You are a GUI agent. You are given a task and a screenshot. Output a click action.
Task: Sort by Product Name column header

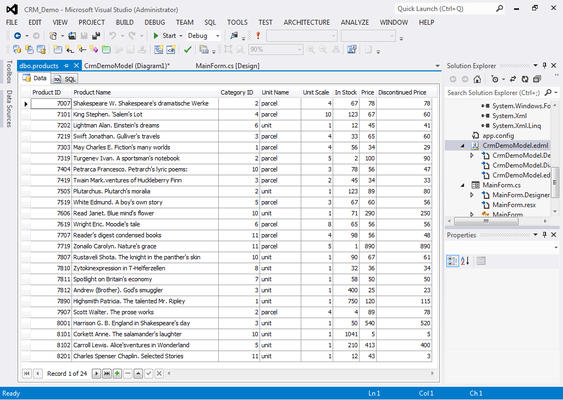tap(145, 92)
